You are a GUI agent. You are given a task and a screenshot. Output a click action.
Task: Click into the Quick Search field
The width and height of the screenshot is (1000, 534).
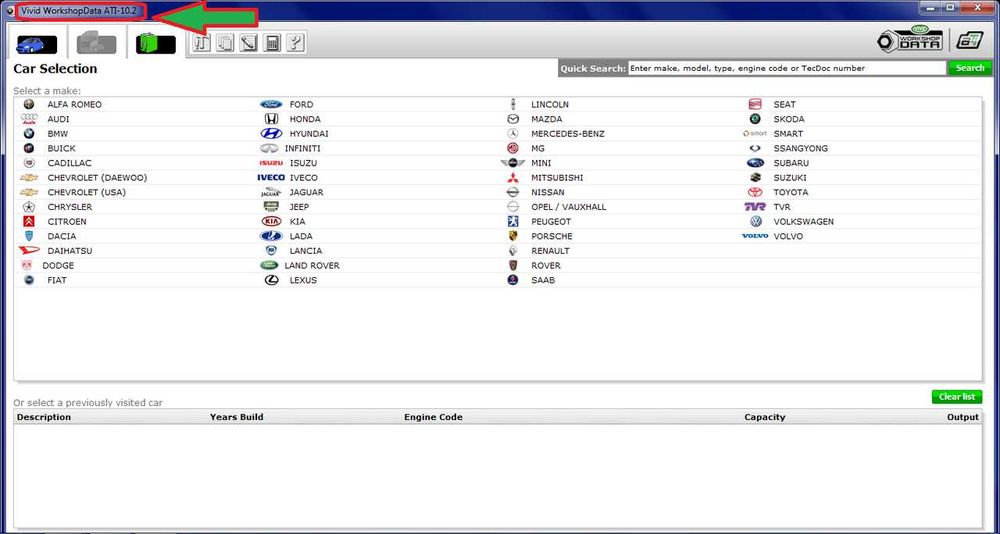click(x=787, y=68)
